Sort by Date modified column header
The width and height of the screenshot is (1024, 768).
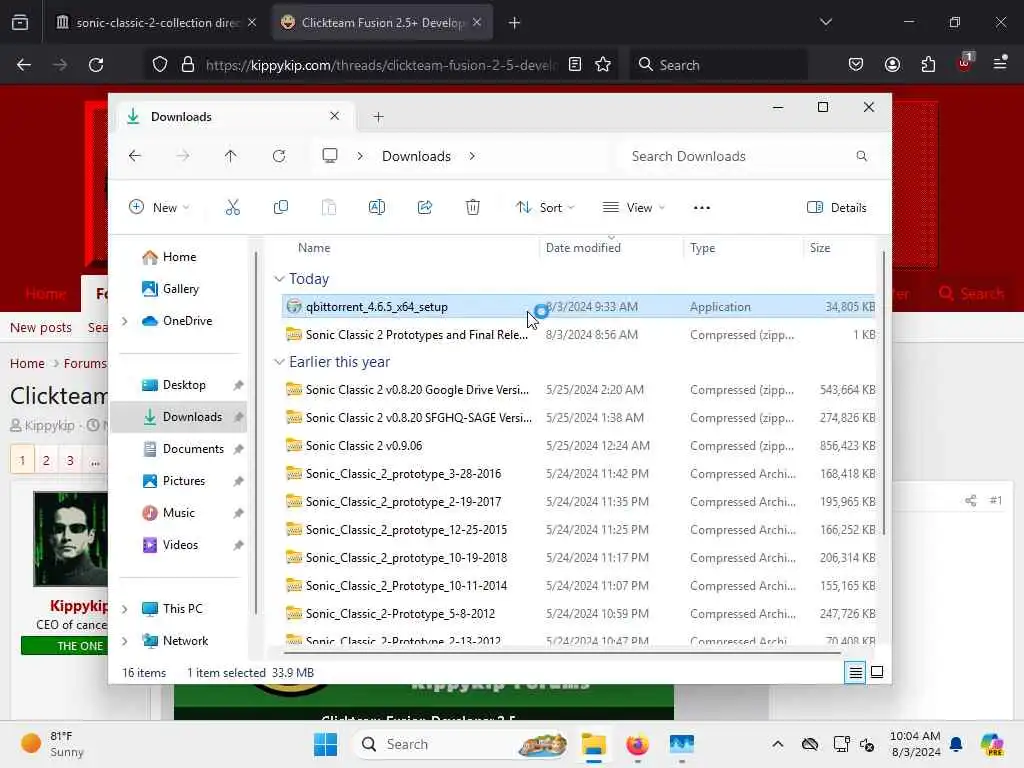tap(583, 248)
